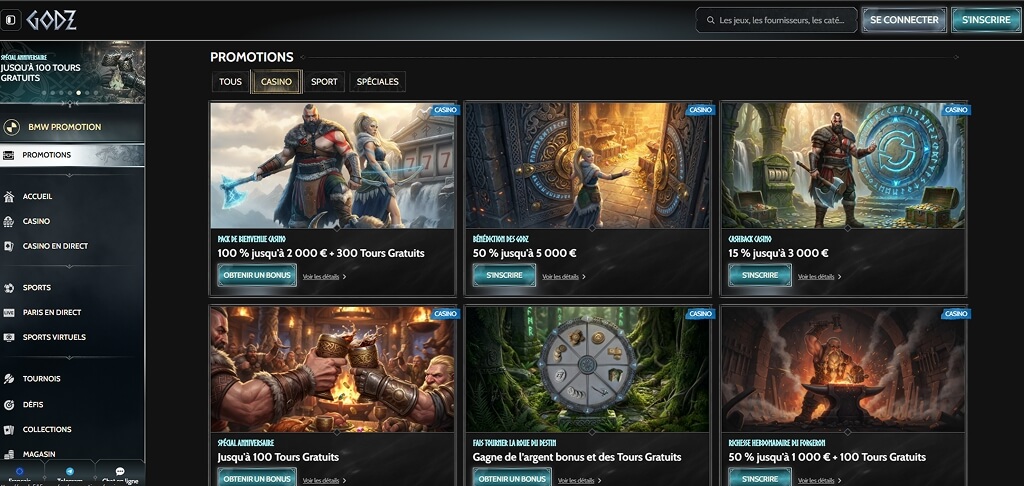Click the 'CASHBACK CASINO' label

[750, 240]
